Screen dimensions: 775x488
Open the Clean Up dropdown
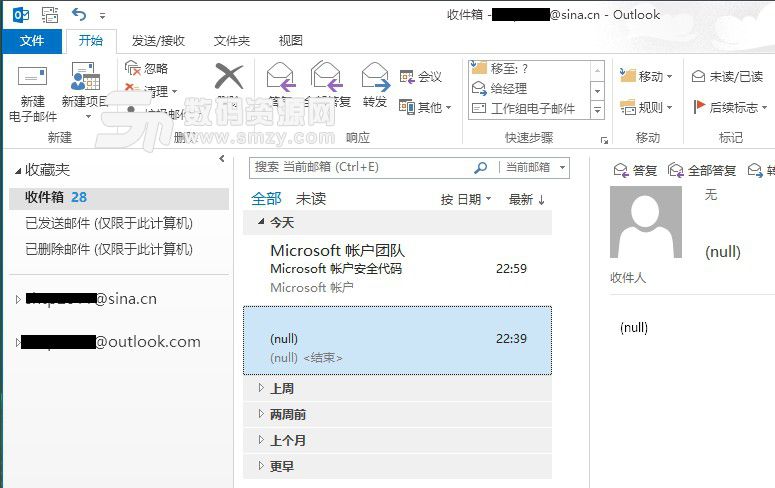(151, 90)
